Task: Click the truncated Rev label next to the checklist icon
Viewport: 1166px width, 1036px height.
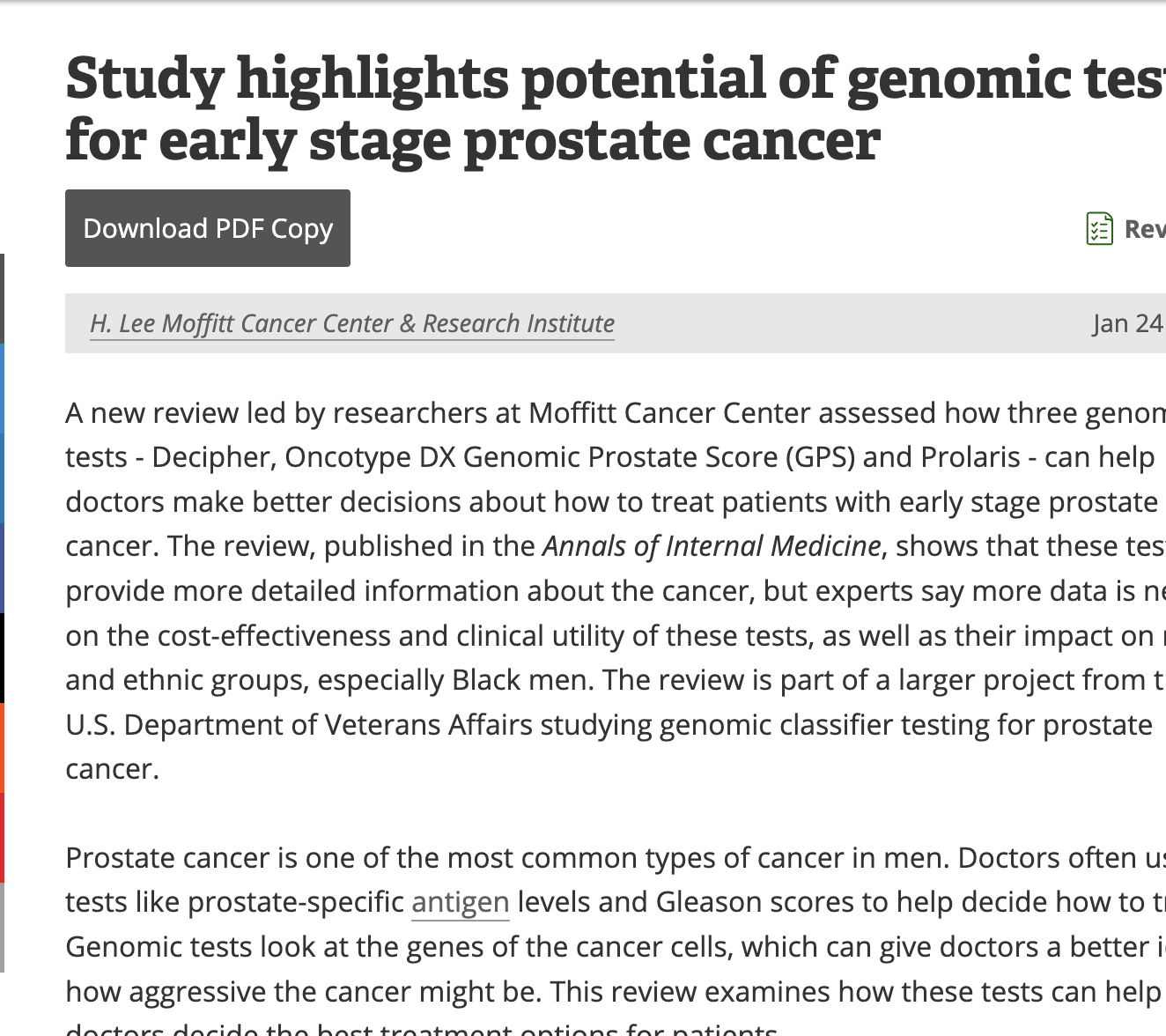Action: pyautogui.click(x=1145, y=229)
